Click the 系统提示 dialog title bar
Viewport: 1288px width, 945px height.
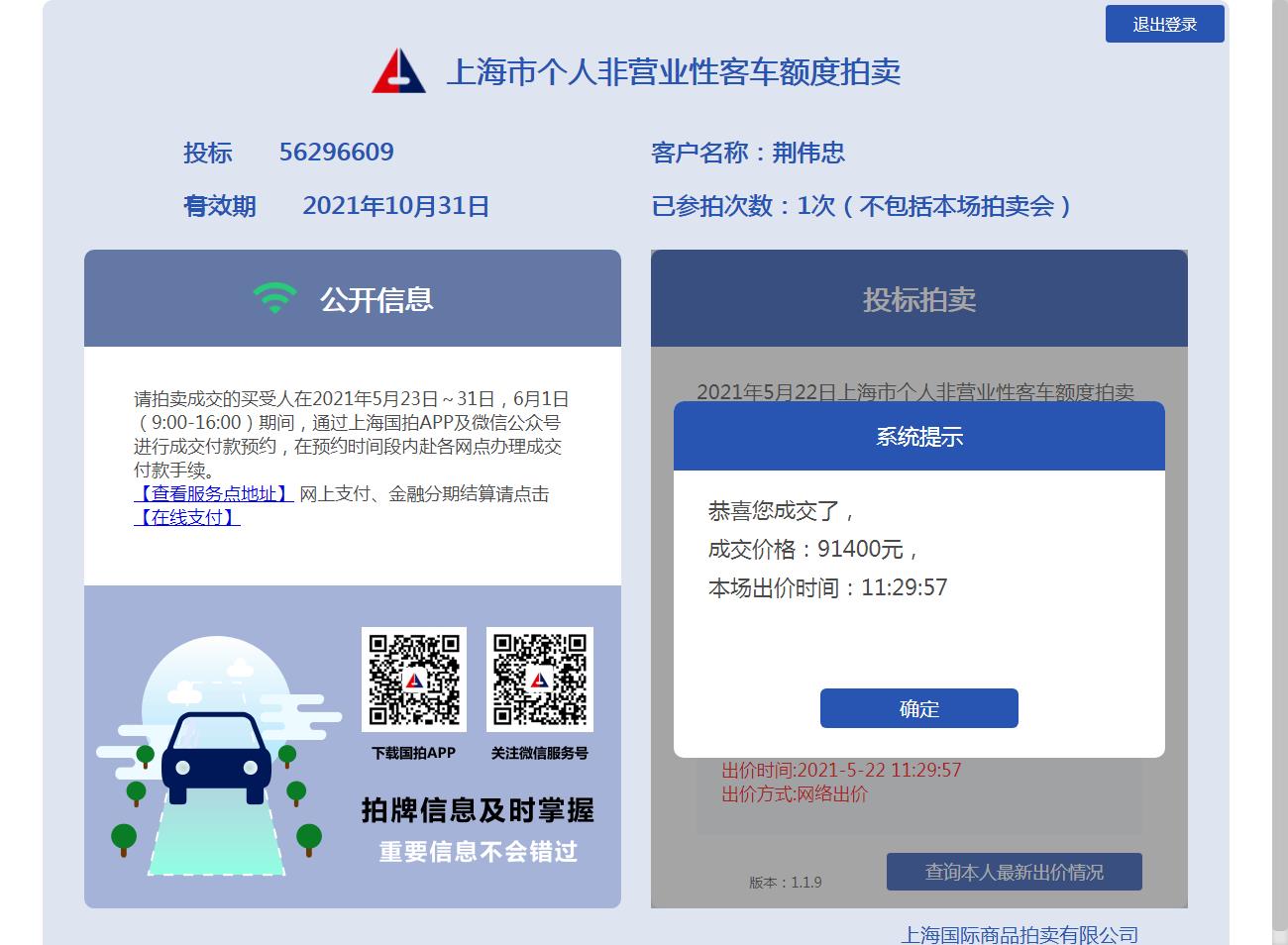pyautogui.click(x=918, y=436)
